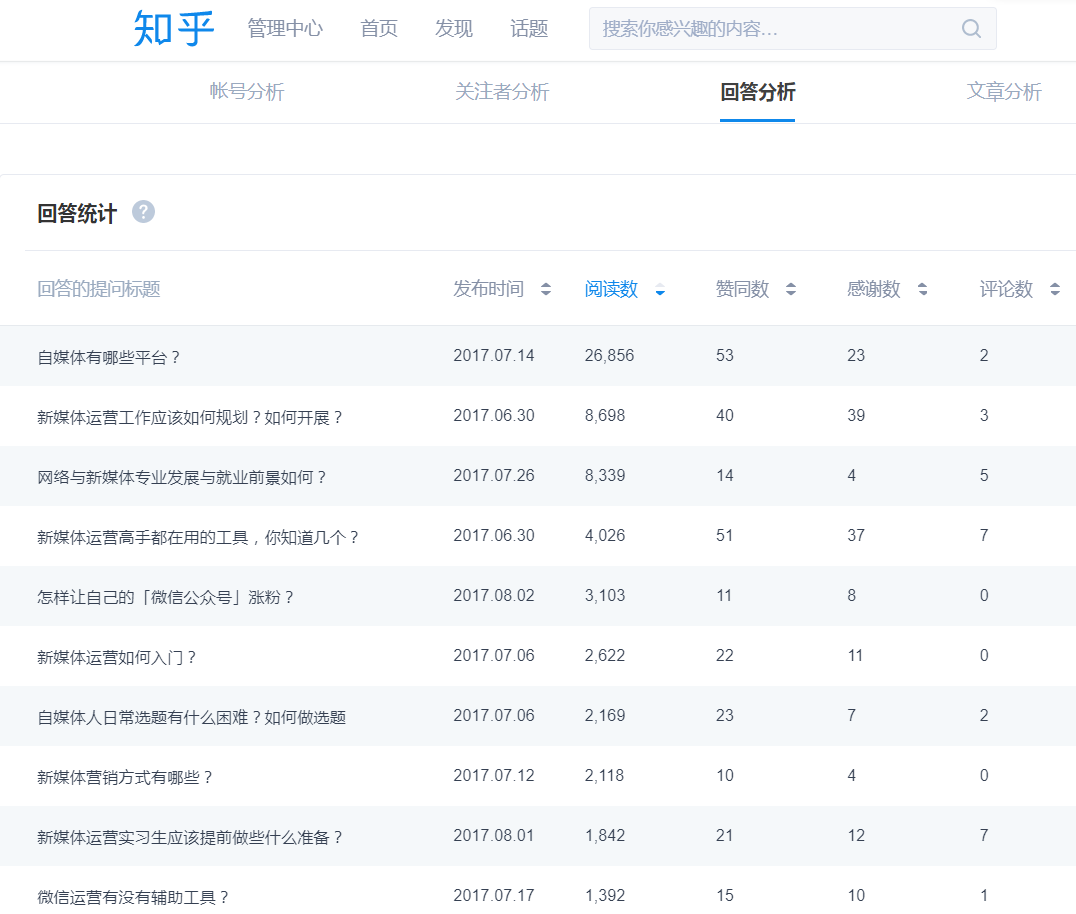Switch to the 关注者分析 tab
This screenshot has width=1076, height=914.
(x=502, y=92)
